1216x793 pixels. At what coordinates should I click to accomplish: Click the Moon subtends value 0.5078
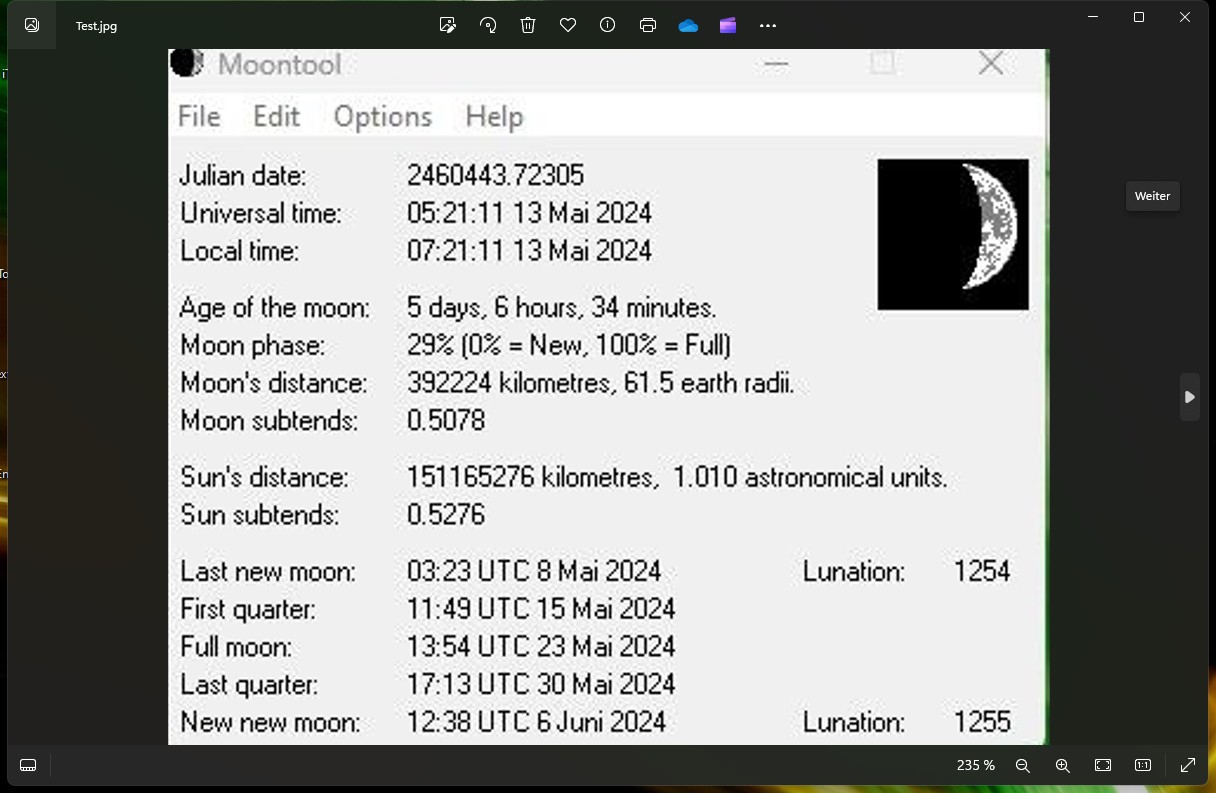point(446,421)
